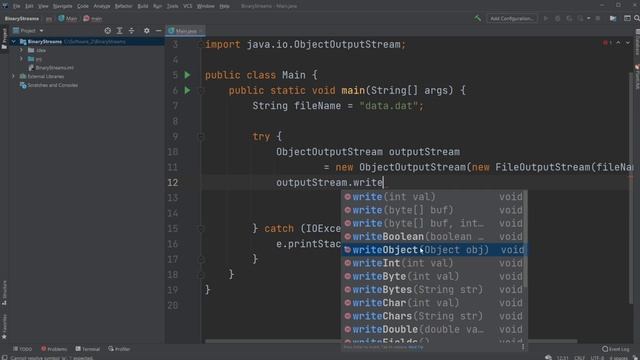Screen dimensions: 640x360
Task: Open the Terminal tool window
Action: (x=88, y=349)
